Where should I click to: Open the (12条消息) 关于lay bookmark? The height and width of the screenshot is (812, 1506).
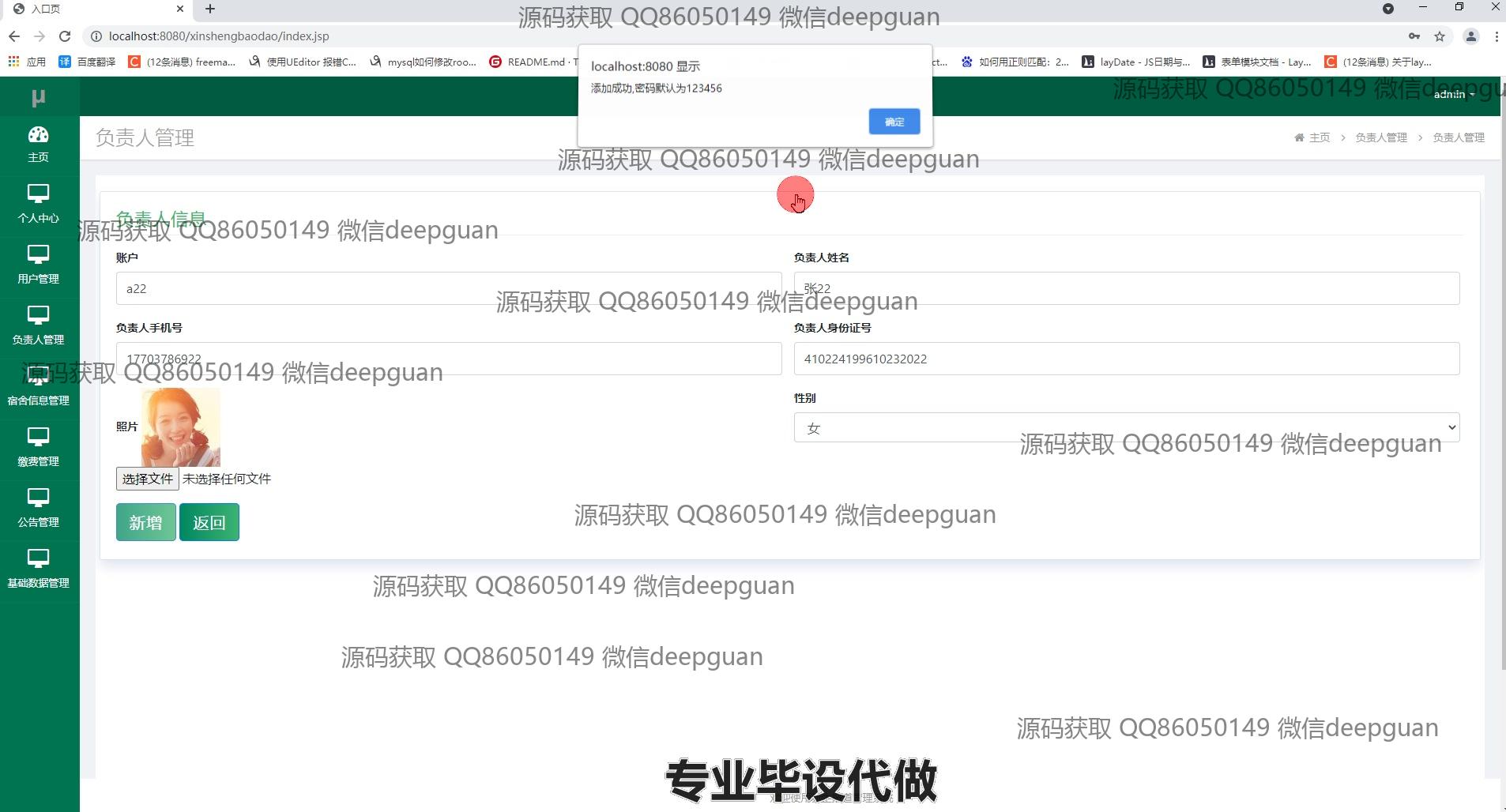[x=1379, y=62]
